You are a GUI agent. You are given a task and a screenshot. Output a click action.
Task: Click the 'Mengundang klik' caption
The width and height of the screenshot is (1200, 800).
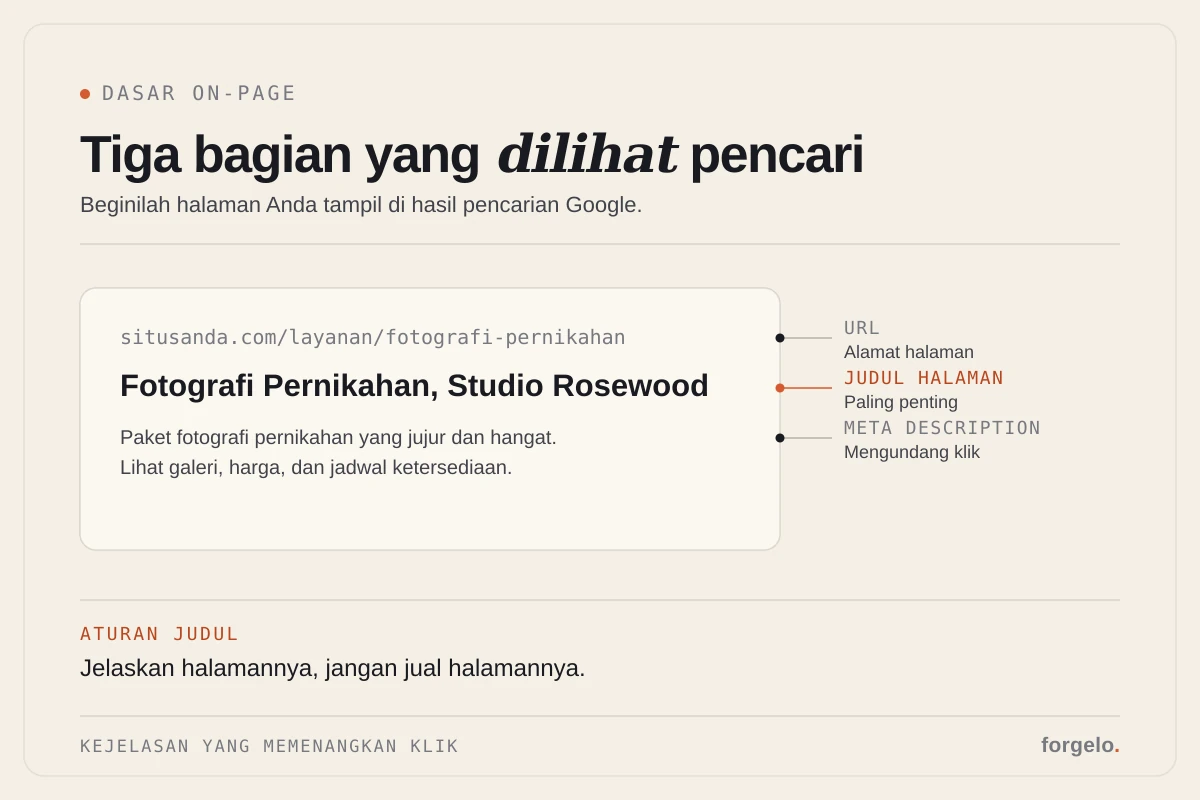[x=911, y=452]
